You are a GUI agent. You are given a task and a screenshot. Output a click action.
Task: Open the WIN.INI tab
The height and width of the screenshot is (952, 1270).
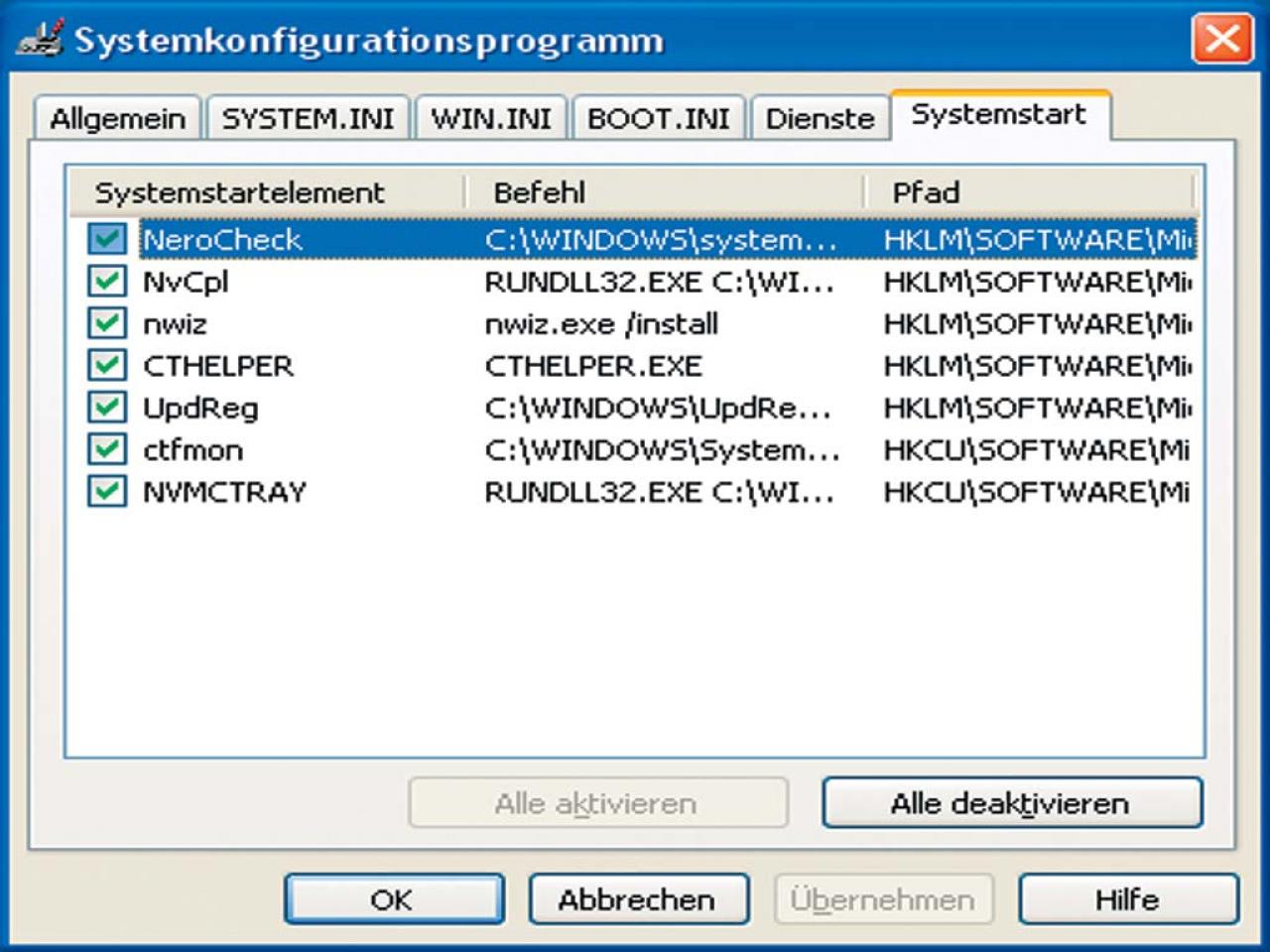click(x=490, y=118)
